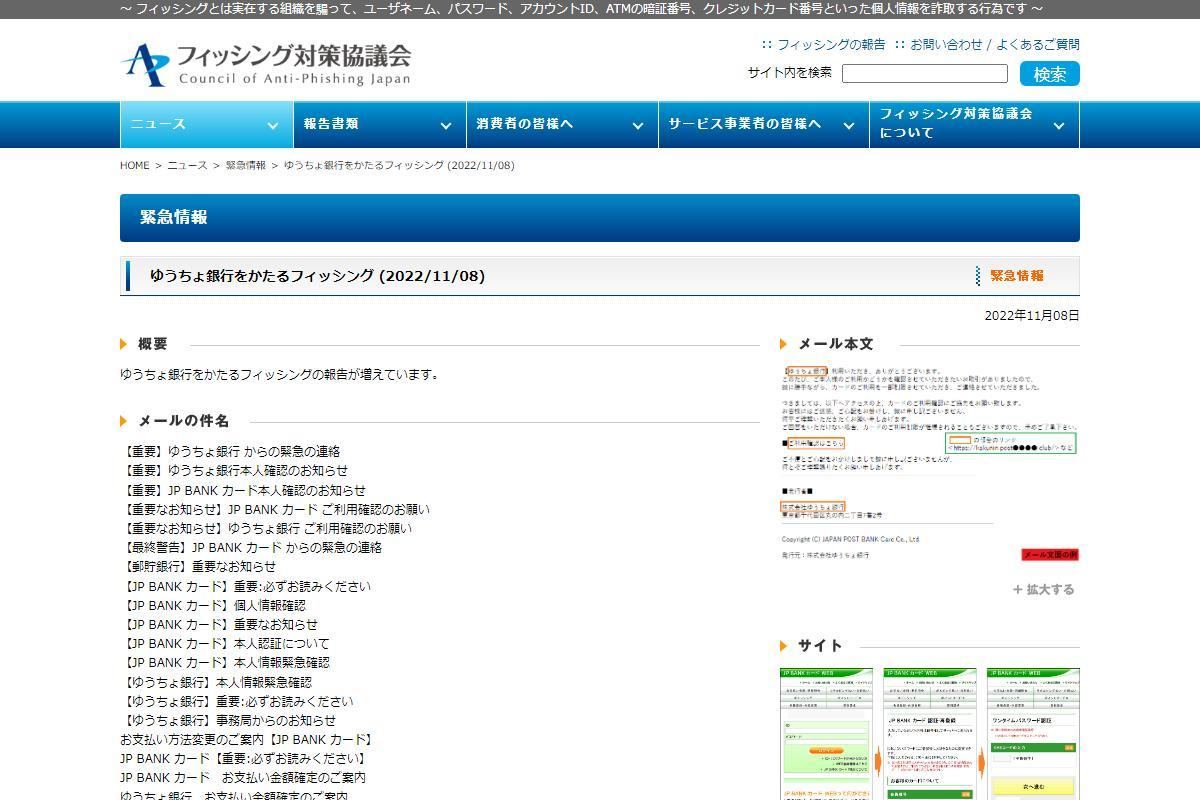Screen dimensions: 1200x800
Task: Click subject 【重要なお知らせ】ゆうちょ銀行 ご利用確認のお願い
Action: (x=266, y=529)
